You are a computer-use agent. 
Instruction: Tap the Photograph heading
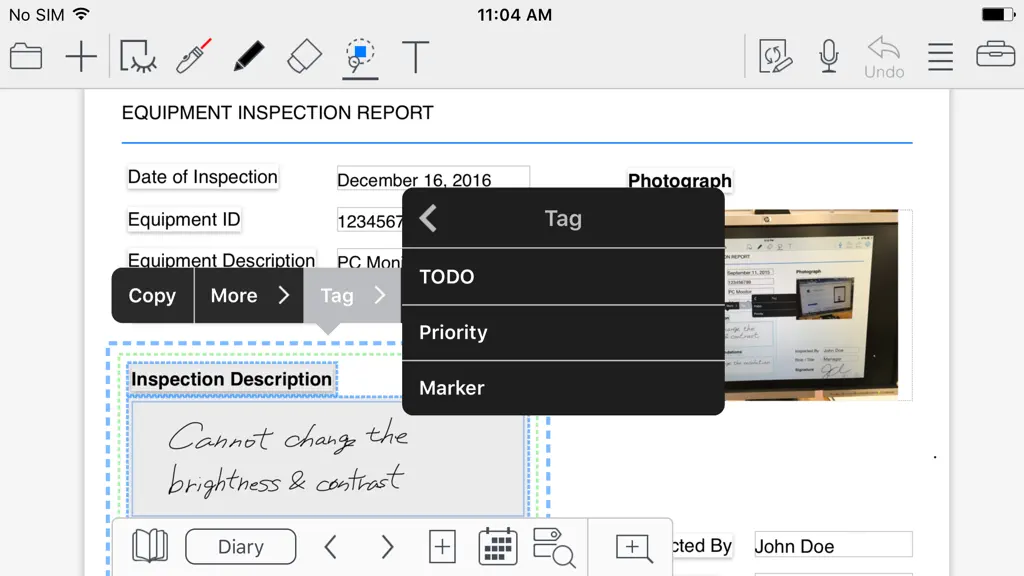coord(680,180)
